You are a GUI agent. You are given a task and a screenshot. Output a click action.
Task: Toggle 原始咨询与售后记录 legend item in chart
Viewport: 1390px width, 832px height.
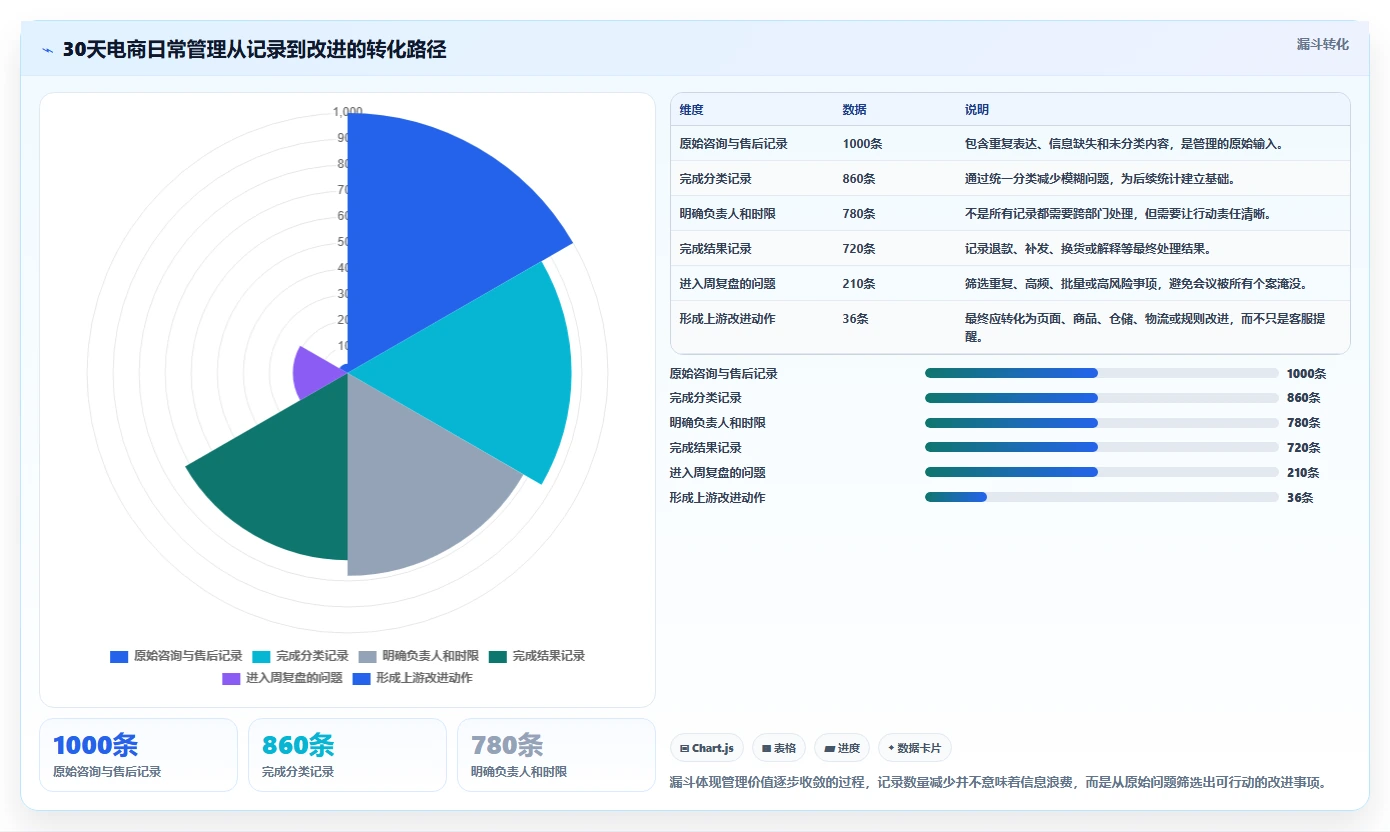tap(176, 656)
